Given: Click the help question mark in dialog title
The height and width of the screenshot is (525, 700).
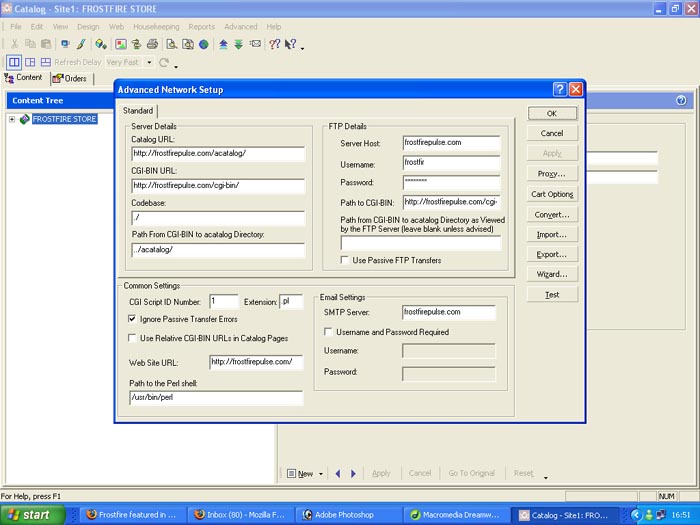Looking at the screenshot, I should click(x=559, y=90).
